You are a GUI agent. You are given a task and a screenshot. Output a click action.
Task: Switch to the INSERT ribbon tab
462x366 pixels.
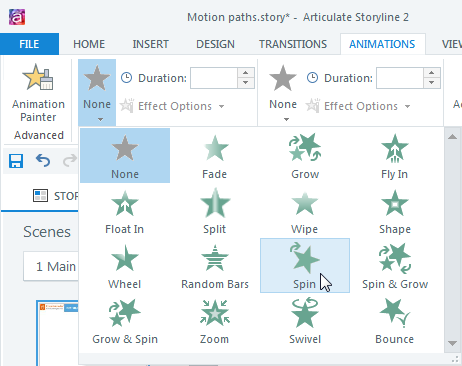151,44
